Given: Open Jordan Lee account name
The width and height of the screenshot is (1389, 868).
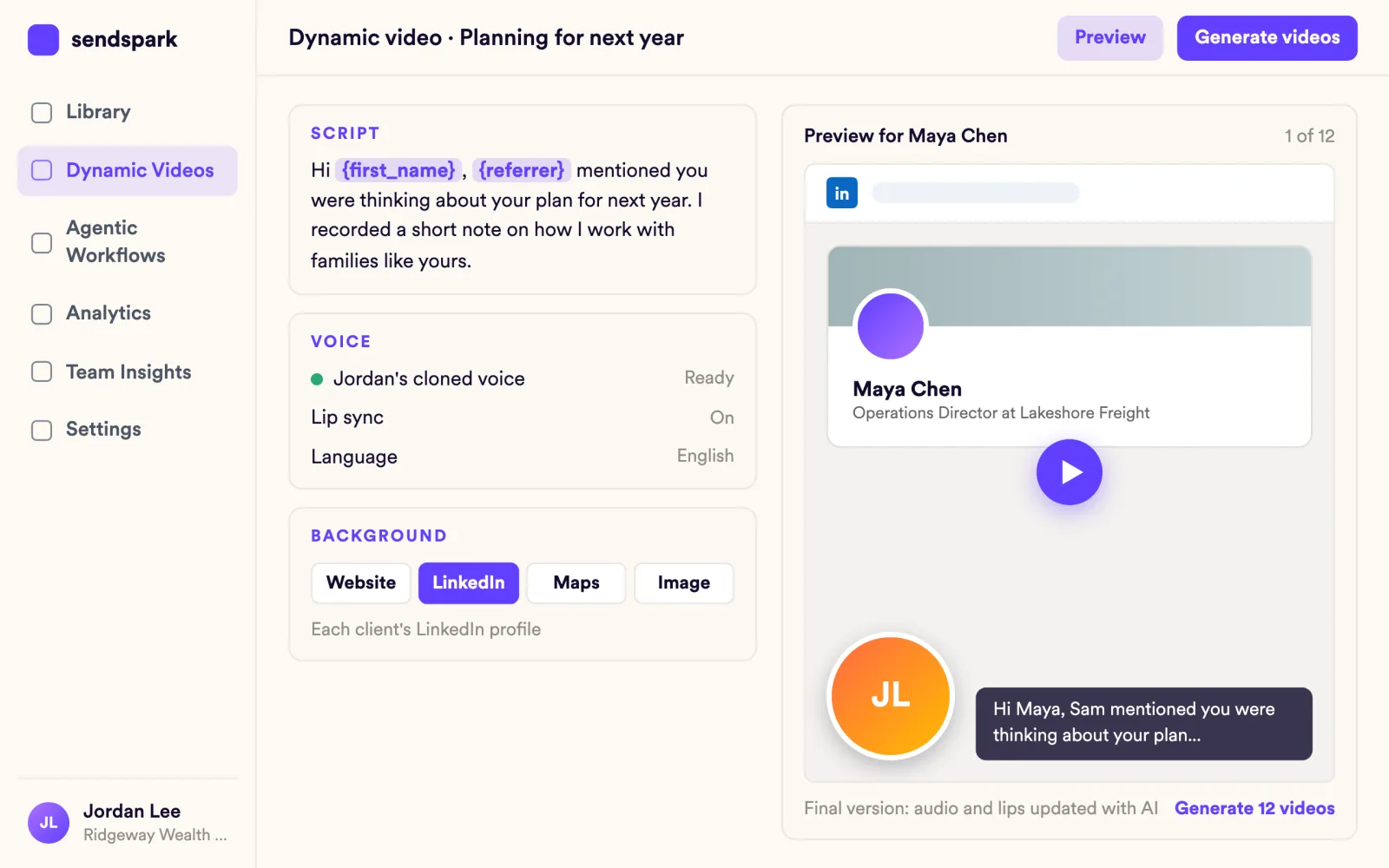Looking at the screenshot, I should [x=132, y=811].
